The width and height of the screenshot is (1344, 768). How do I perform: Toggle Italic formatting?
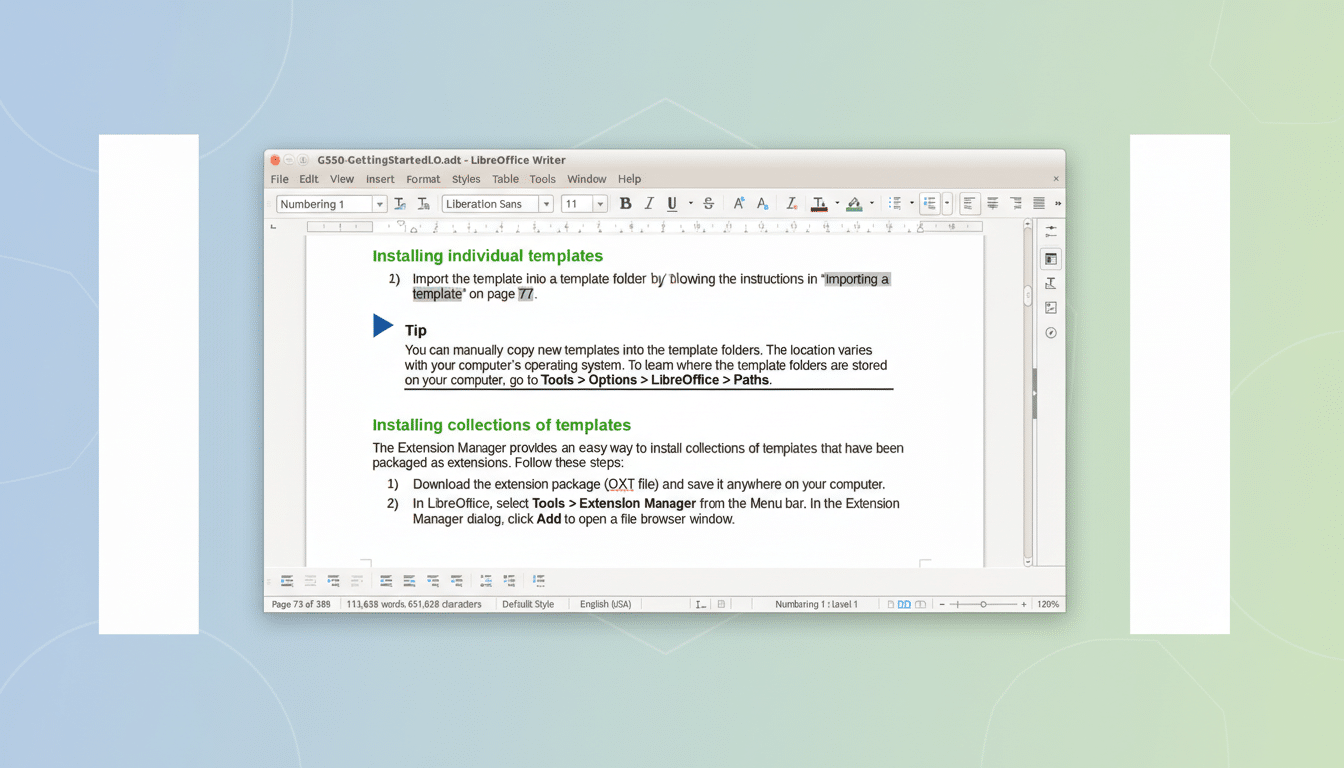tap(649, 204)
